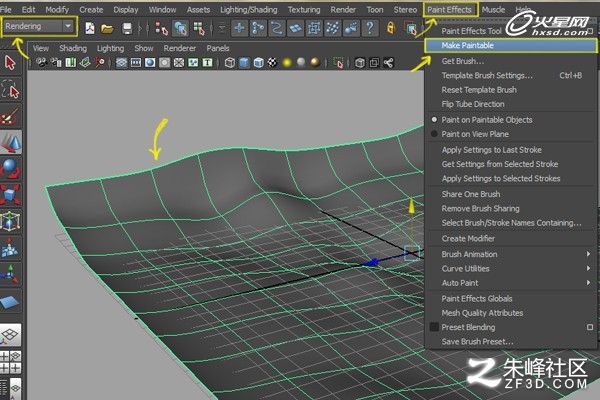The image size is (600, 400).
Task: Toggle viewport smooth shade blue cube
Action: point(244,62)
